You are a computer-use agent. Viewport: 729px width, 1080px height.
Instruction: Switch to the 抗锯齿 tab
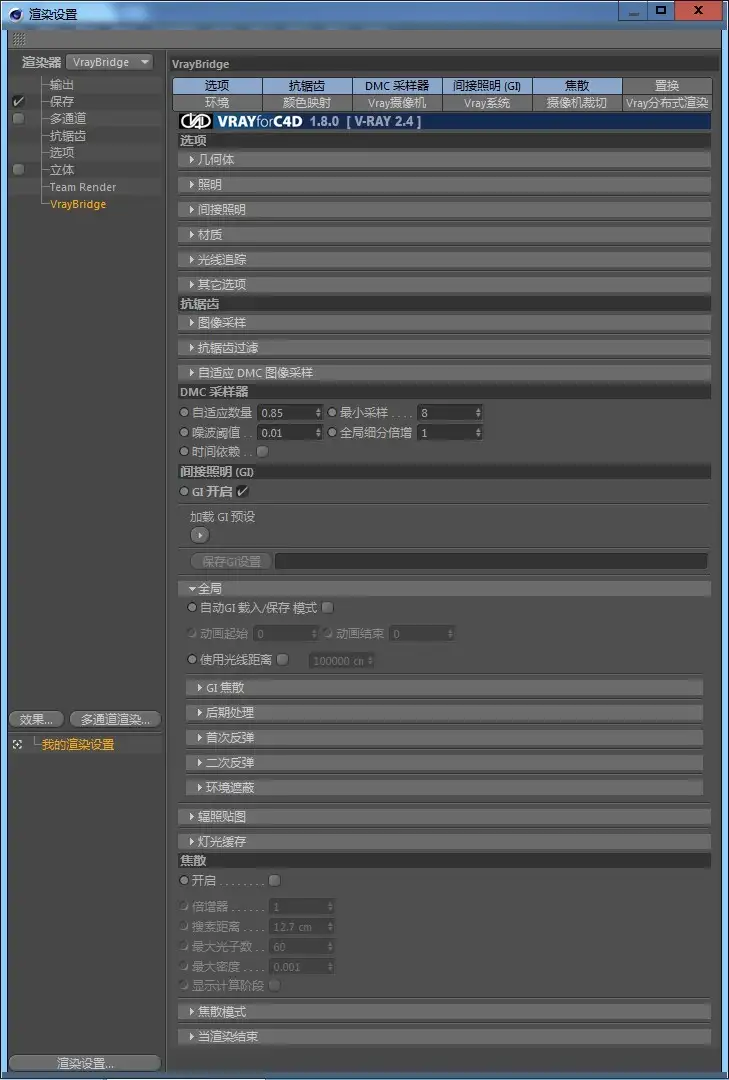[x=307, y=86]
